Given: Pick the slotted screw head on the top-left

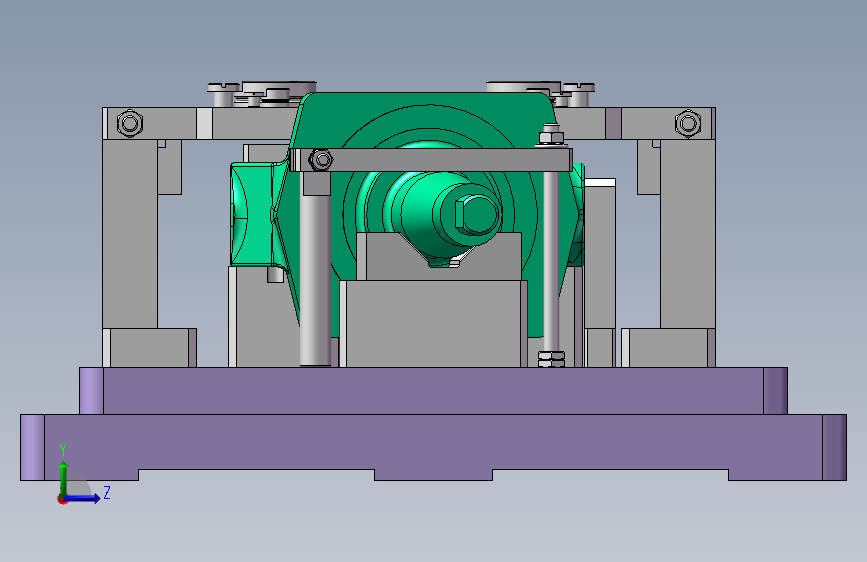Looking at the screenshot, I should point(223,87).
